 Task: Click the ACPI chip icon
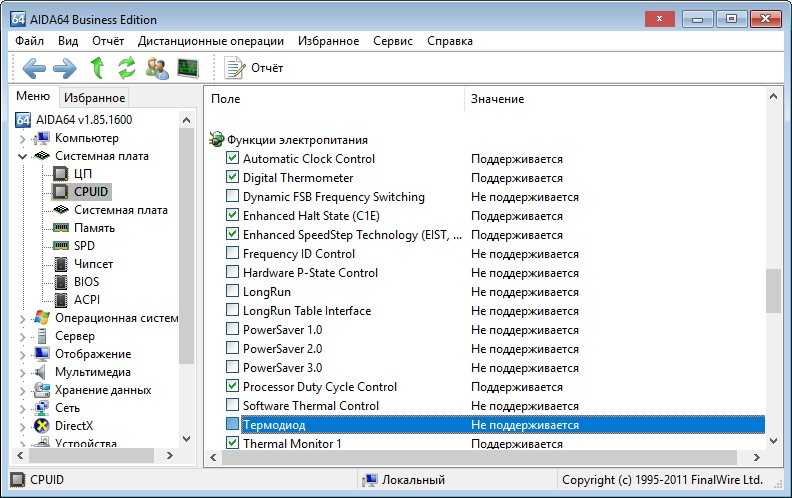(x=61, y=300)
